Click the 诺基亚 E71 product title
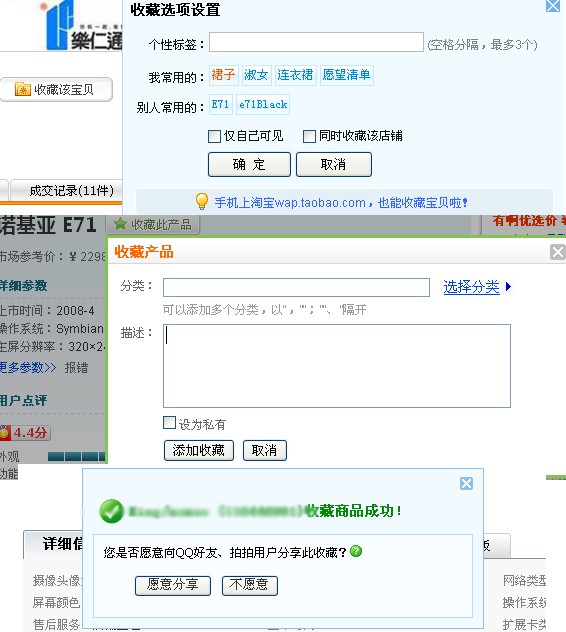This screenshot has width=566, height=632. 48,225
